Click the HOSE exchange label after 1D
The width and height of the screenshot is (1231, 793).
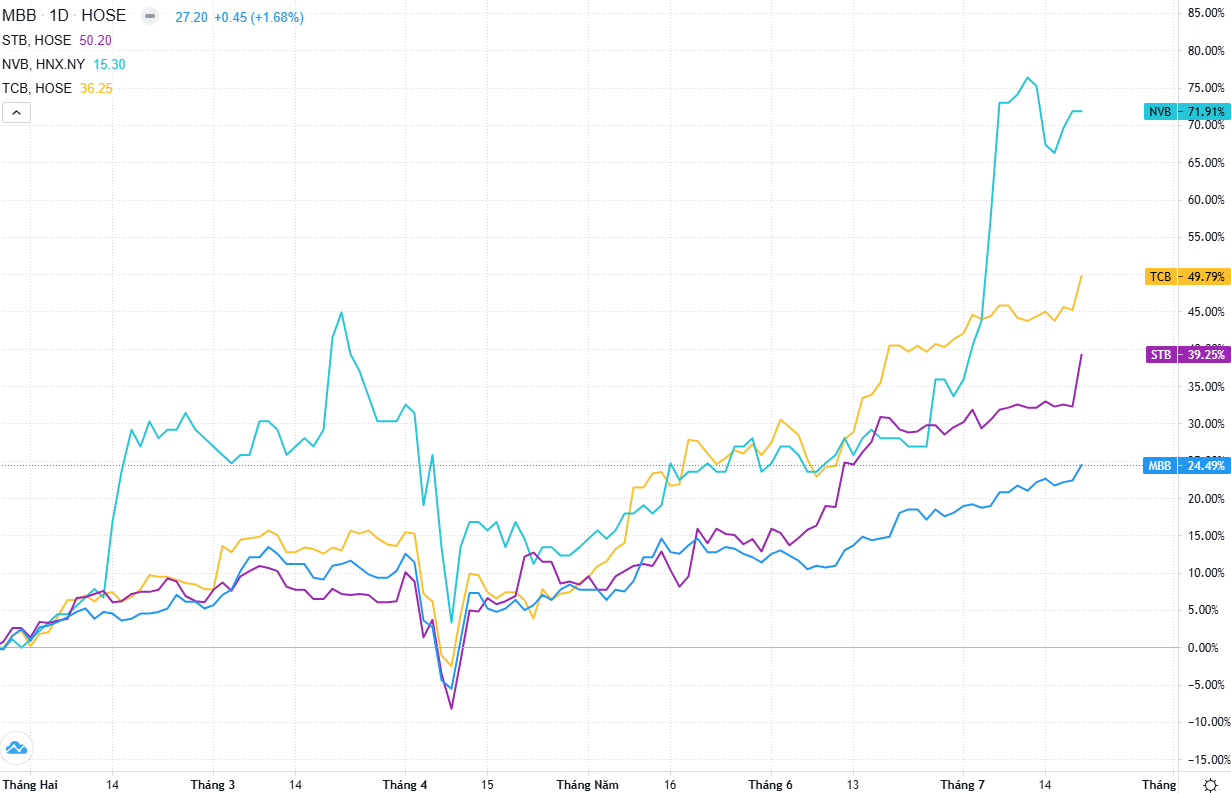pos(104,16)
